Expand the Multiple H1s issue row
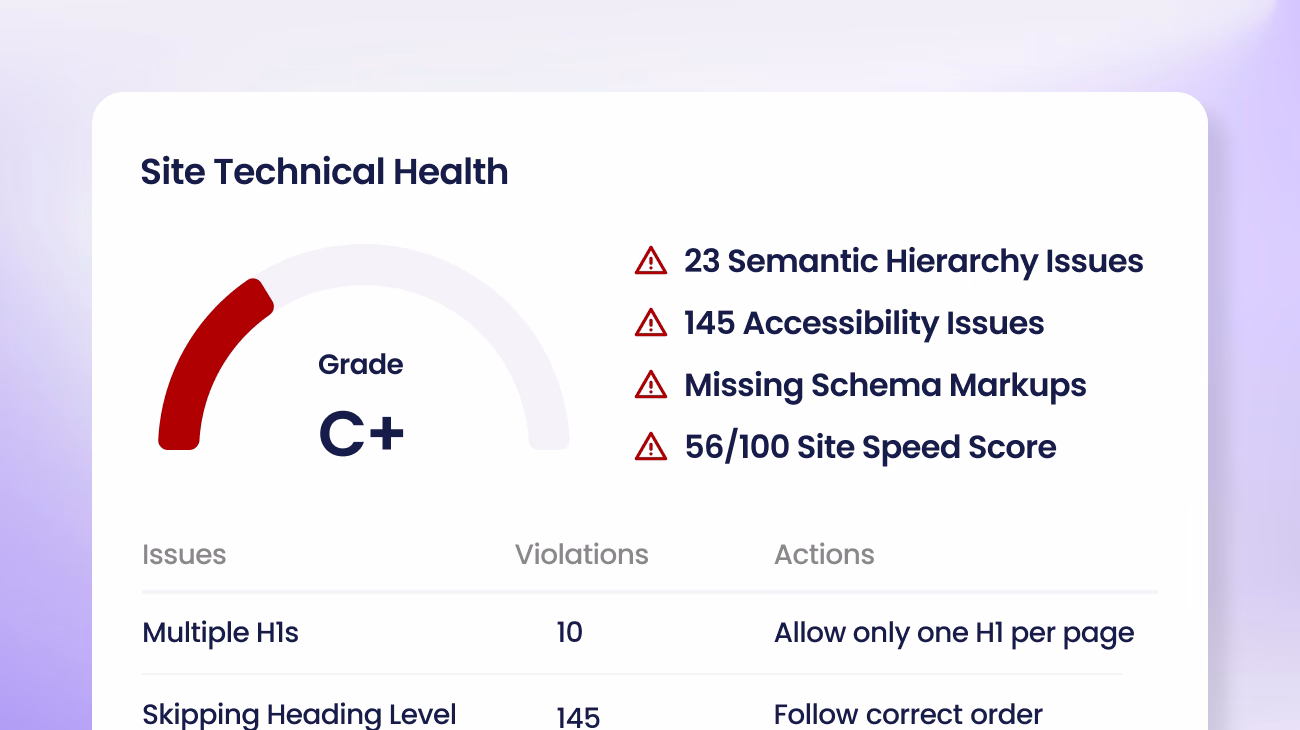The width and height of the screenshot is (1300, 730). coord(220,632)
